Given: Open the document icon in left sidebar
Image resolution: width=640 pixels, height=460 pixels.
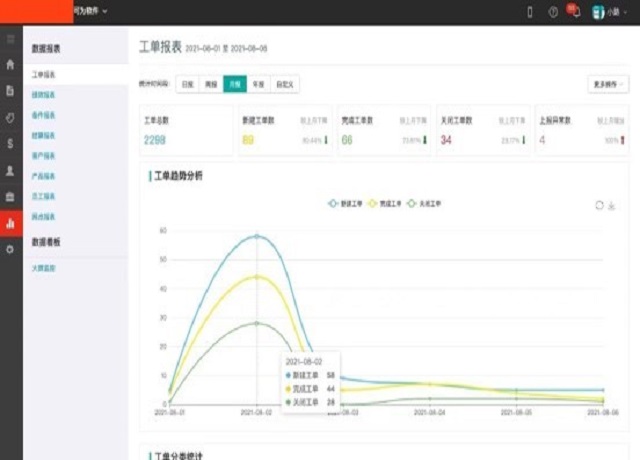Looking at the screenshot, I should point(10,91).
